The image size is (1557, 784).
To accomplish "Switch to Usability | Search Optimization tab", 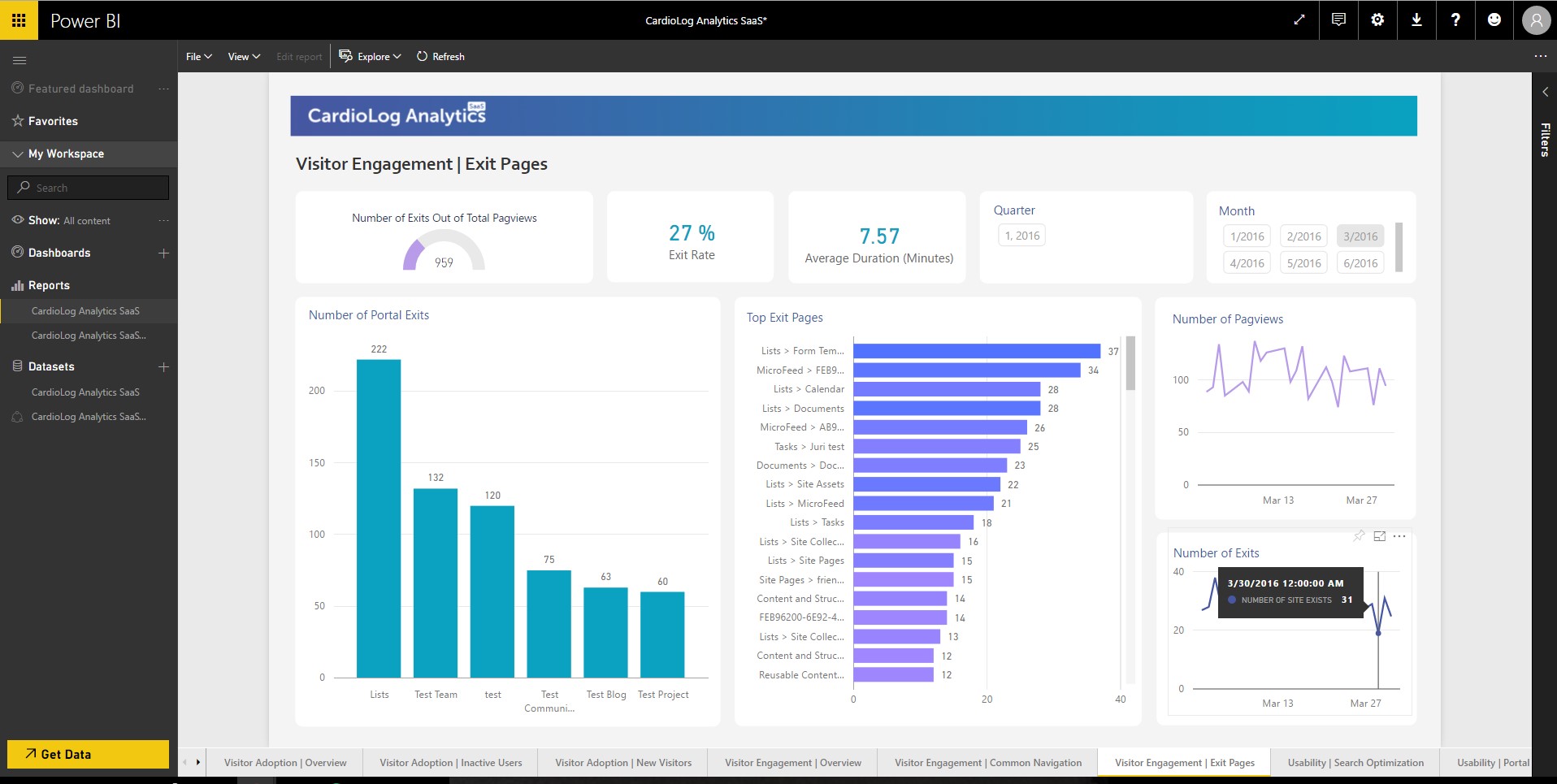I will coord(1355,763).
